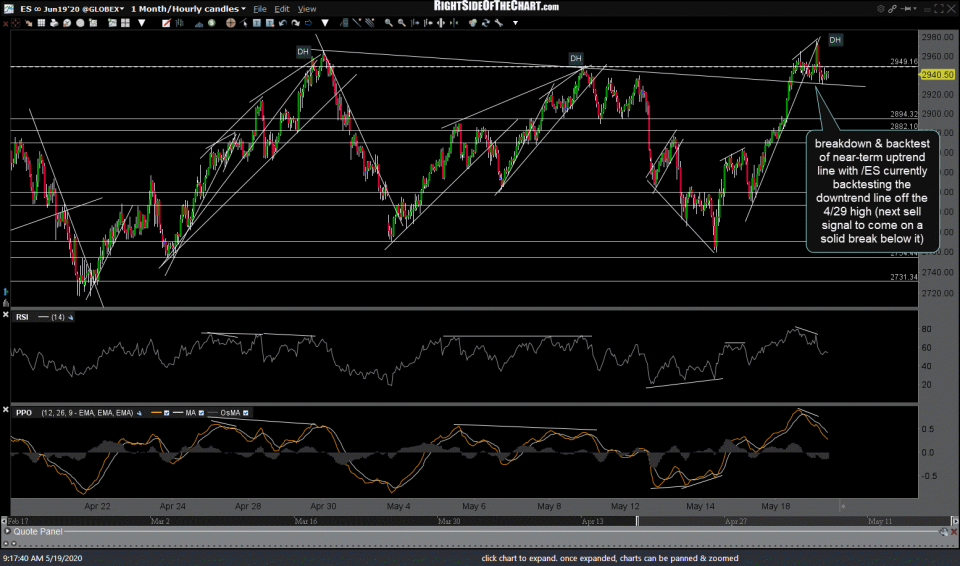Image resolution: width=960 pixels, height=566 pixels.
Task: Open the 1 Month/Hourly candles period dropdown
Action: point(188,9)
